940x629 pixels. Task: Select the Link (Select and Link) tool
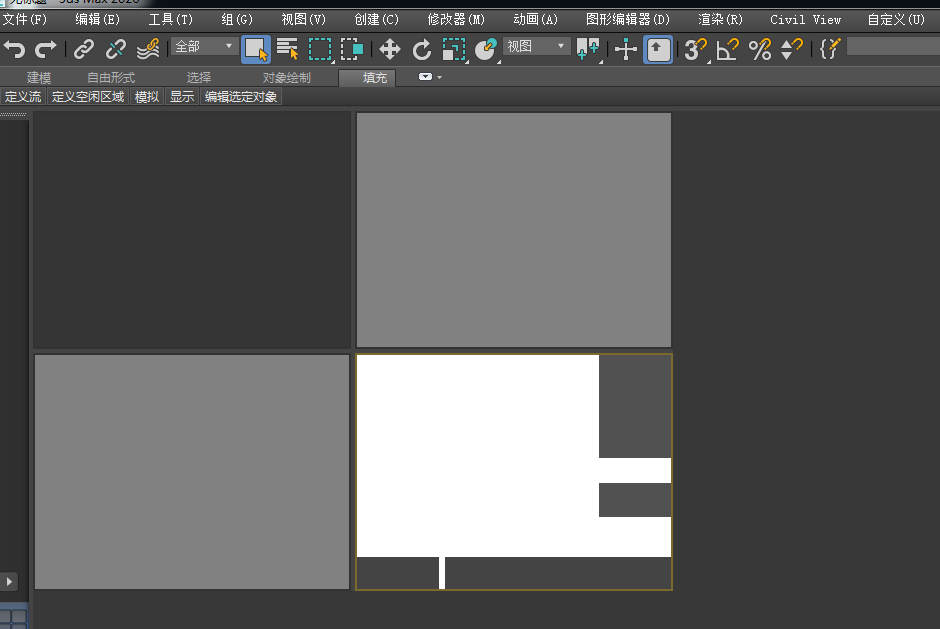coord(84,49)
